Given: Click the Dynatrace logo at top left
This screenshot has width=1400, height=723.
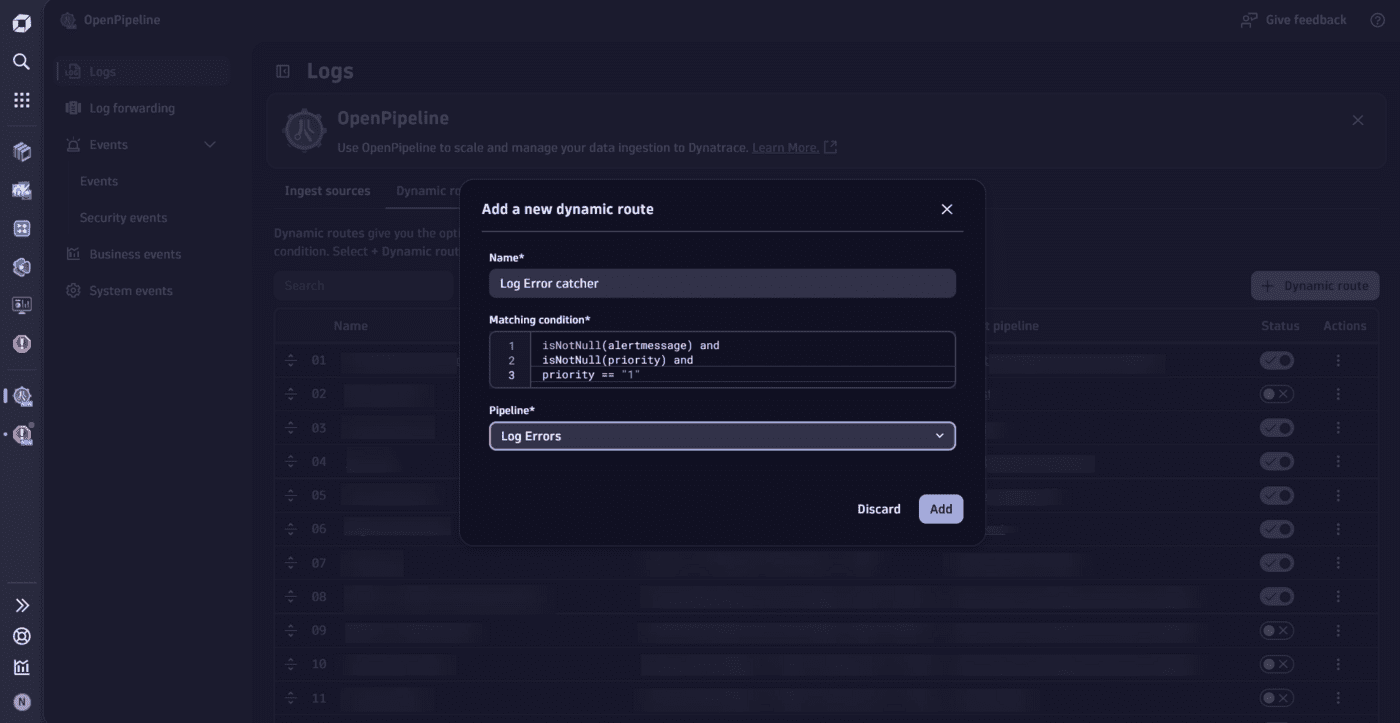Looking at the screenshot, I should click(x=21, y=22).
